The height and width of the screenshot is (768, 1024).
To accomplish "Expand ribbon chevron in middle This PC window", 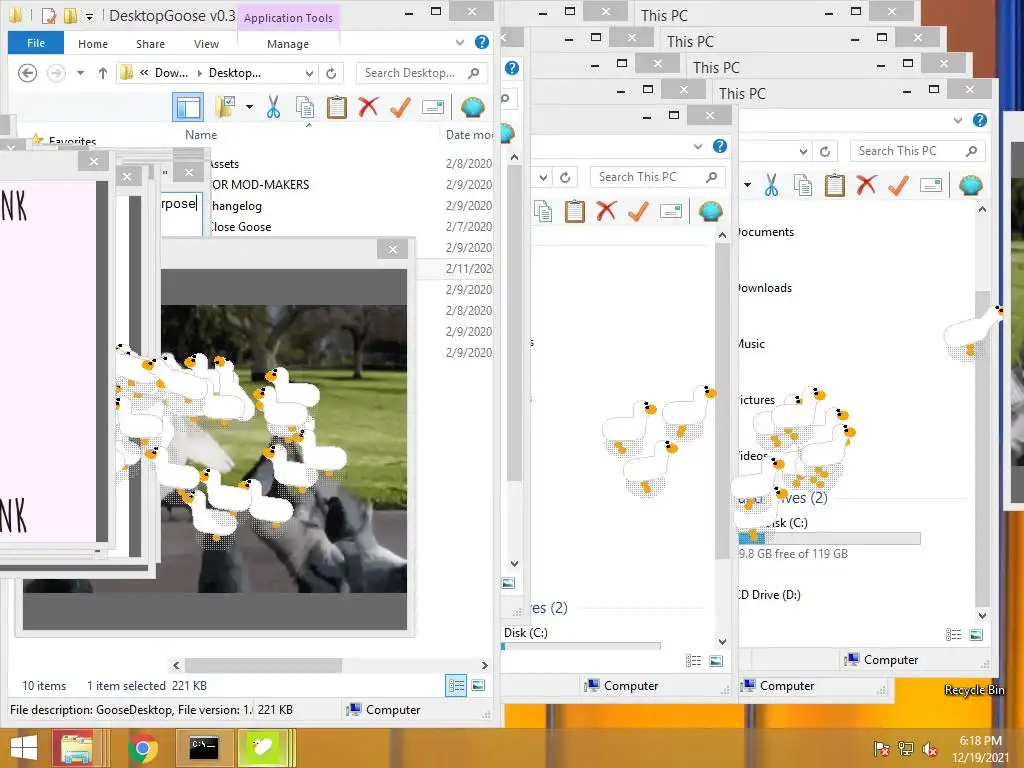I will pos(697,146).
